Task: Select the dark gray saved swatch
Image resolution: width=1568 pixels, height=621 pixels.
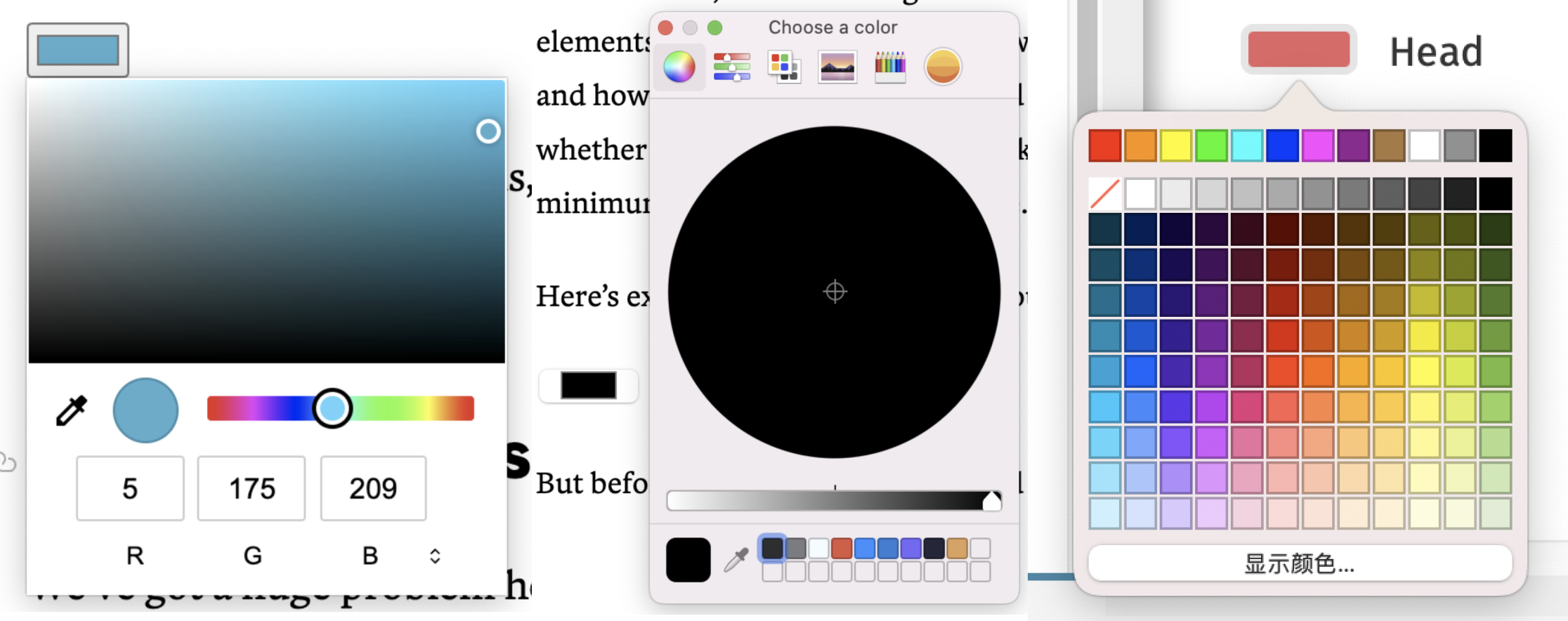Action: pyautogui.click(x=772, y=548)
